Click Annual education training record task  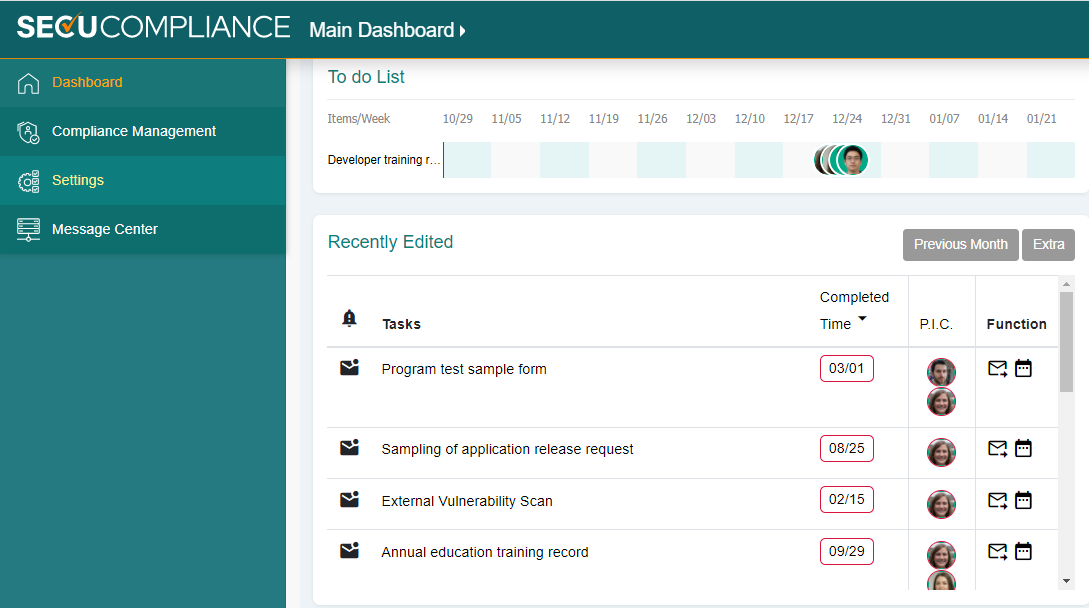pos(485,552)
